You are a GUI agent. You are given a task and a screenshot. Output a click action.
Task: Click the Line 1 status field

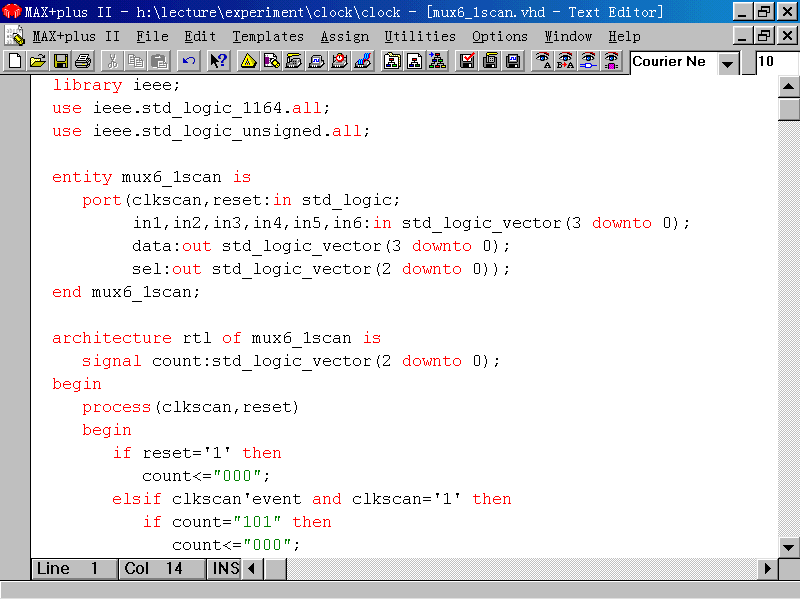(x=74, y=569)
